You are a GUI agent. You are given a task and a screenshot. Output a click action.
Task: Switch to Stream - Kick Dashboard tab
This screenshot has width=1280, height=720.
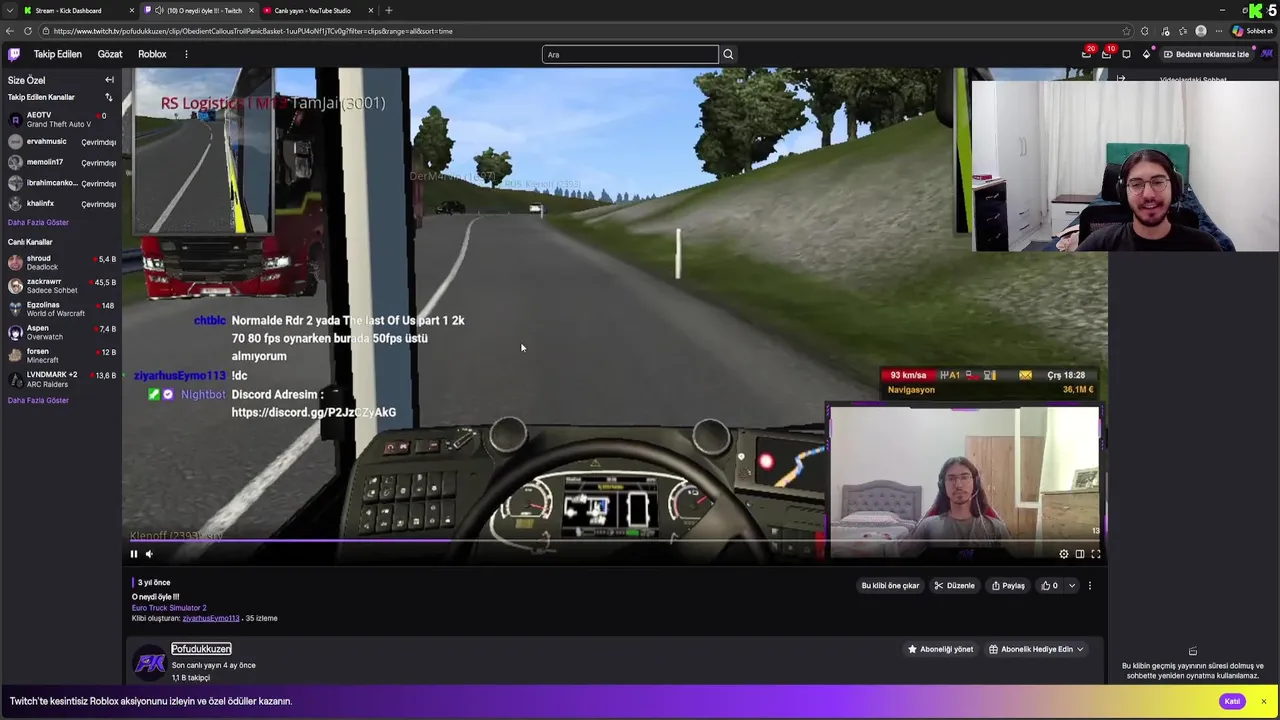coord(79,10)
